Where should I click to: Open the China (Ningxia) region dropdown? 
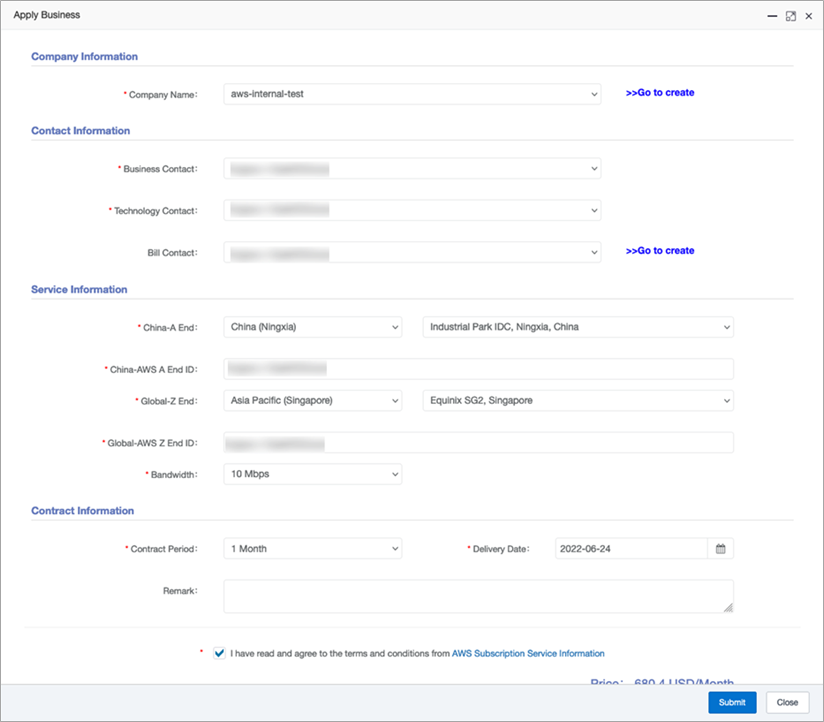pos(313,327)
